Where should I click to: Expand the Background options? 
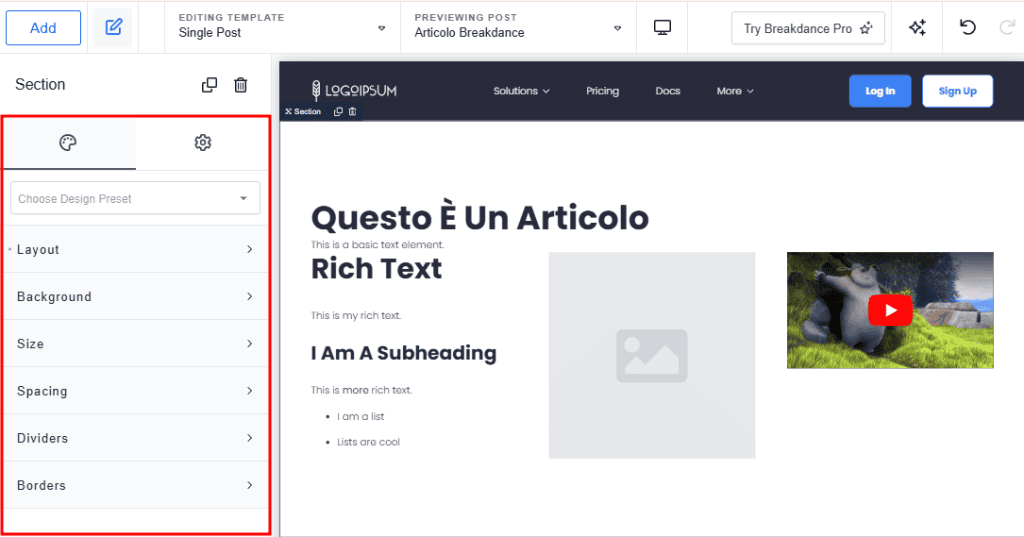click(x=135, y=297)
